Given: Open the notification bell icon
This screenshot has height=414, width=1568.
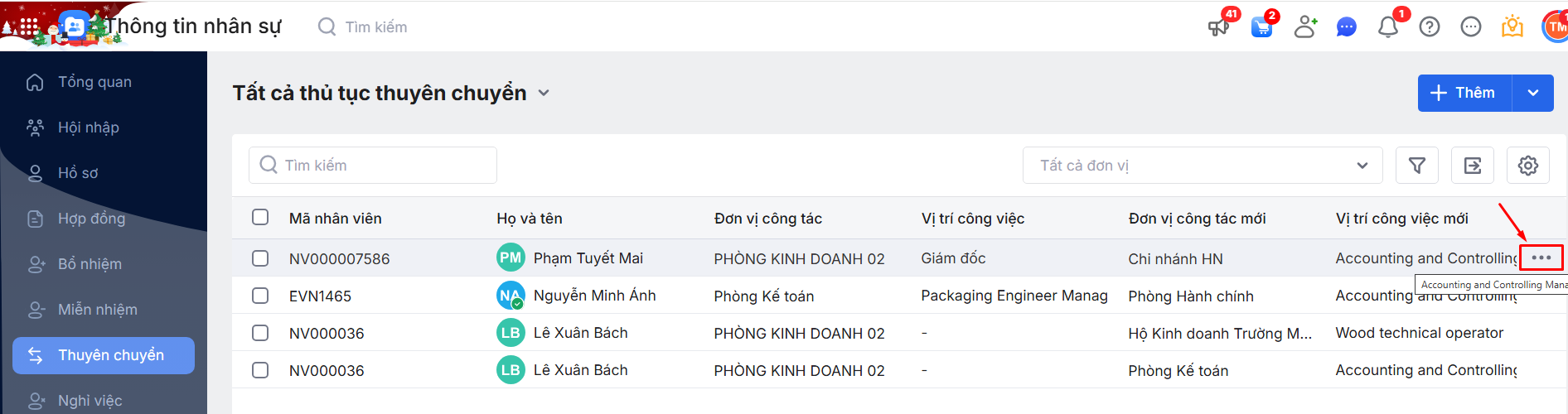Looking at the screenshot, I should pos(1388,27).
